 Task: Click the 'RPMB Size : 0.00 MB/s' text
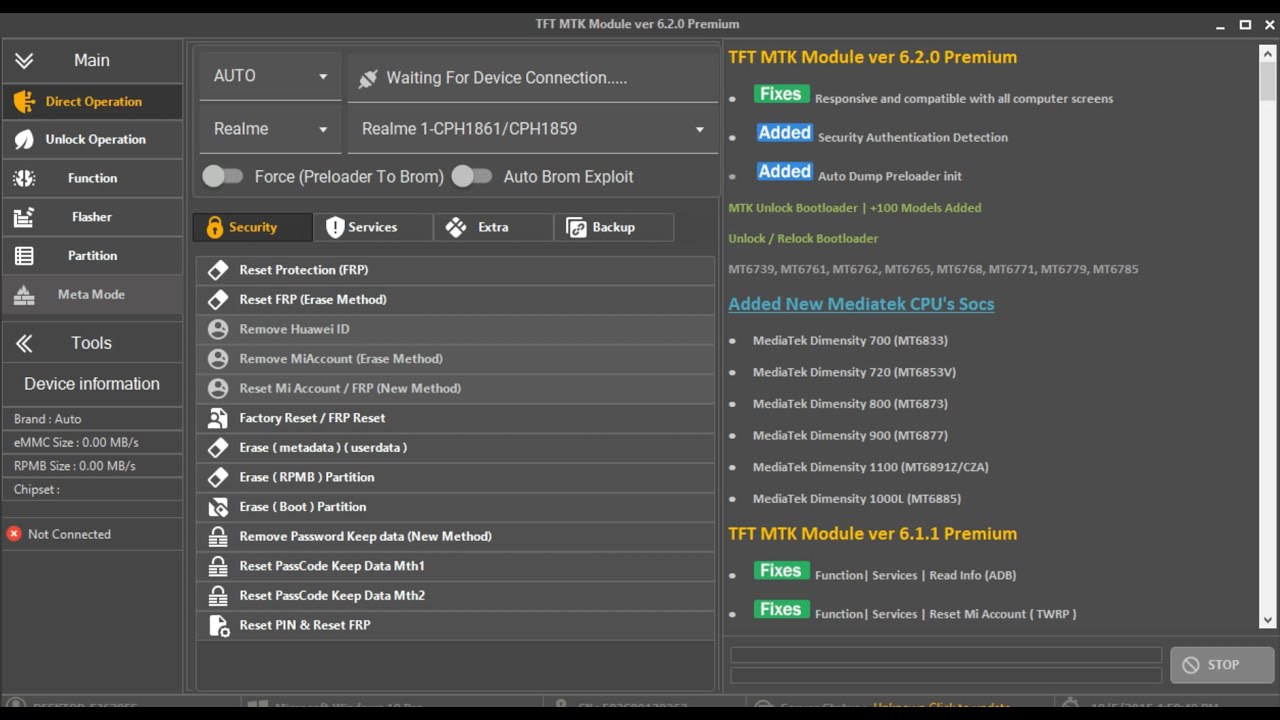click(74, 466)
